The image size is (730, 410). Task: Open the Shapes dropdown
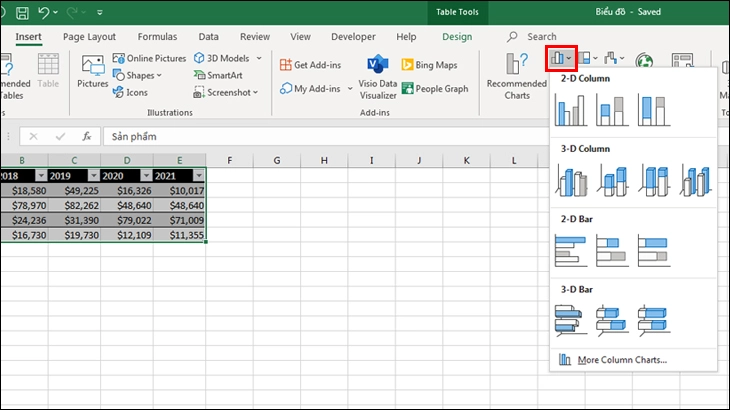point(141,75)
